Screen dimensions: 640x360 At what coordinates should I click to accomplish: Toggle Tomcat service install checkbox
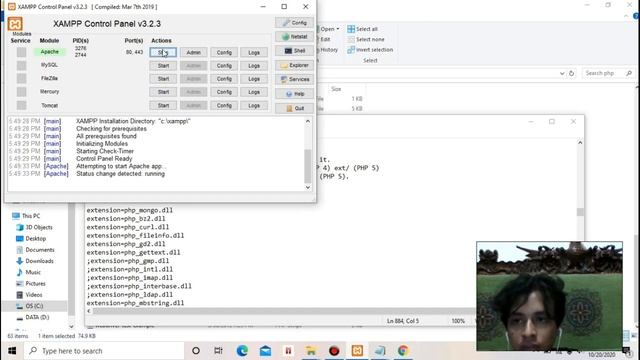(21, 105)
